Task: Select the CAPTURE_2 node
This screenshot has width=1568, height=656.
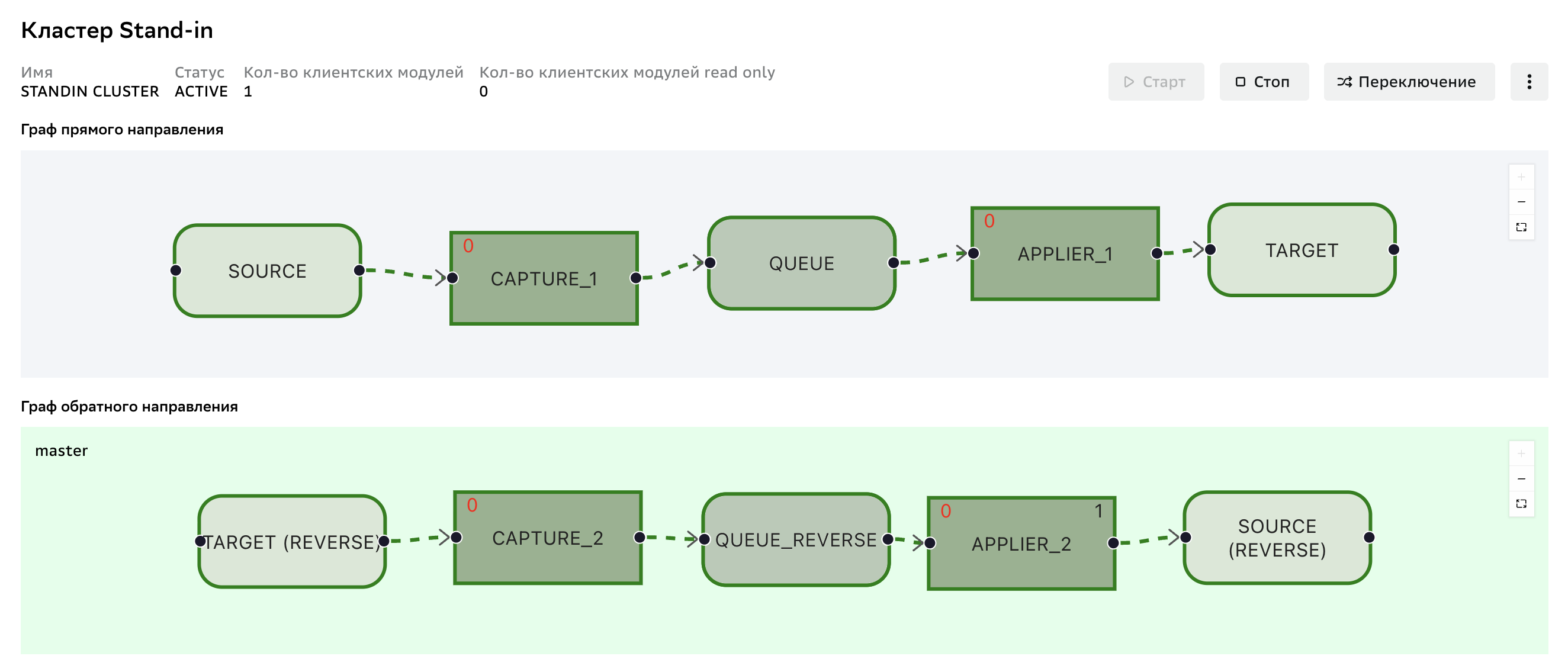Action: coord(548,538)
